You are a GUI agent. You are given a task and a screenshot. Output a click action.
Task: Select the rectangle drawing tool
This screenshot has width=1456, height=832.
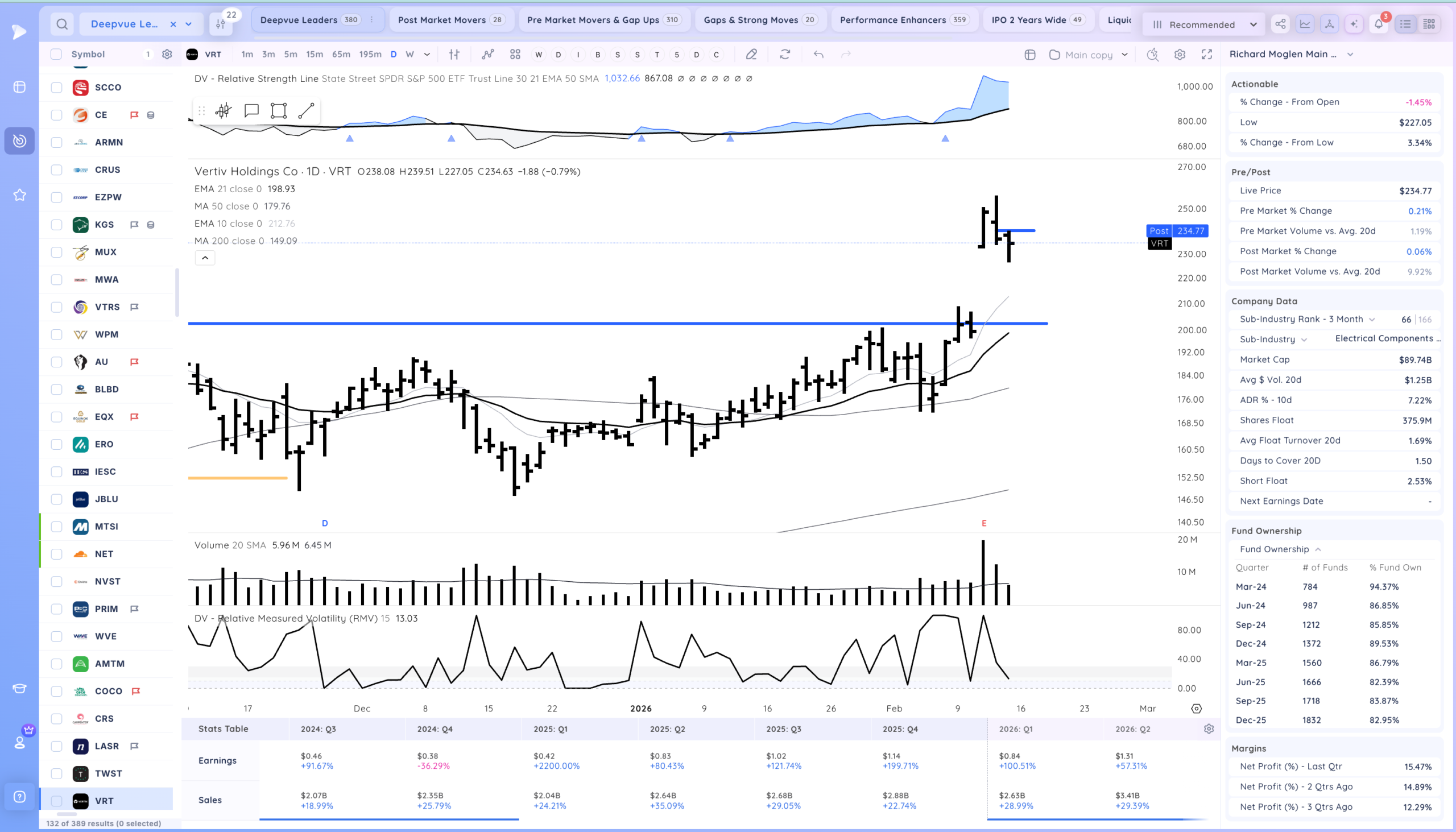click(x=278, y=111)
